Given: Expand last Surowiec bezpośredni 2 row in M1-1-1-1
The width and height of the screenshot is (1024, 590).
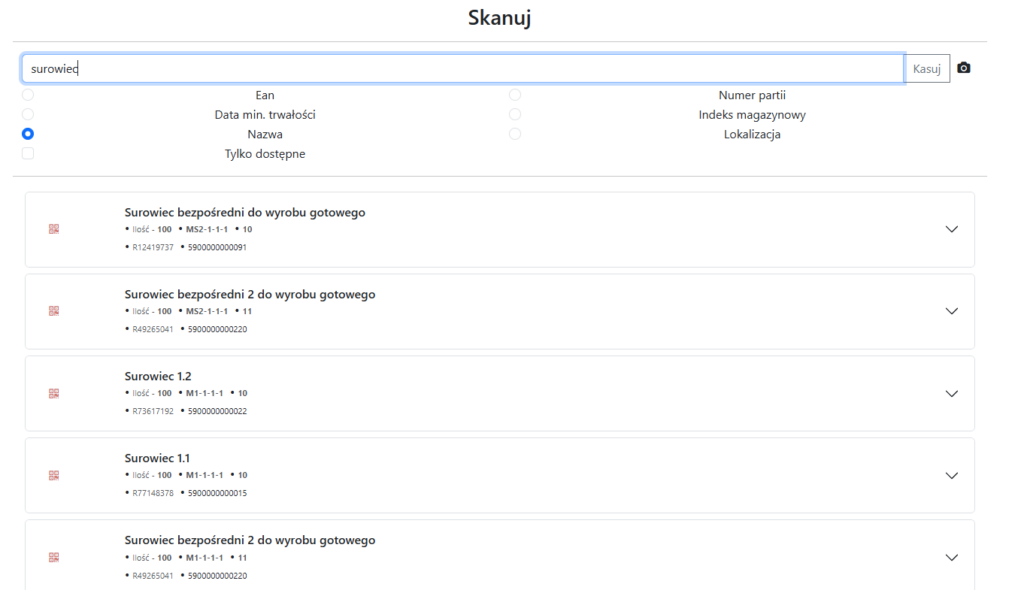Looking at the screenshot, I should [x=951, y=557].
